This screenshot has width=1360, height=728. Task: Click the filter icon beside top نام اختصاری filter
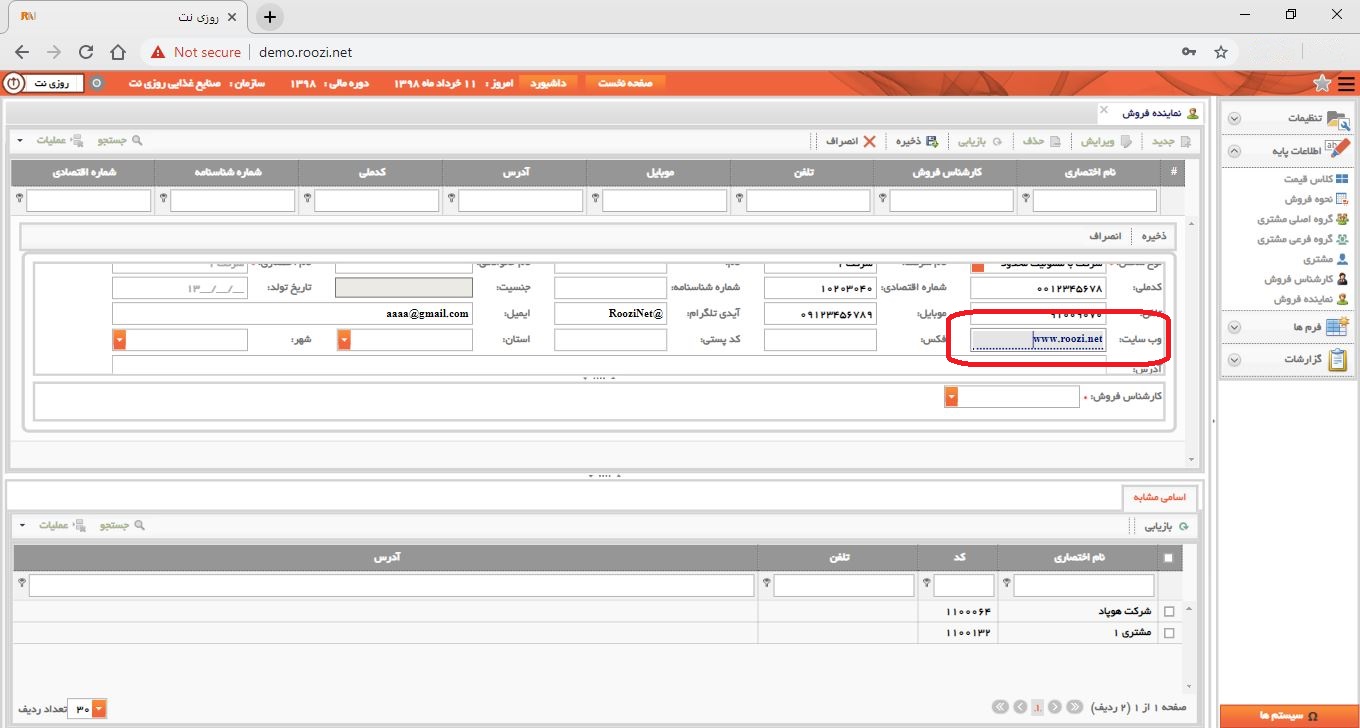point(1025,199)
